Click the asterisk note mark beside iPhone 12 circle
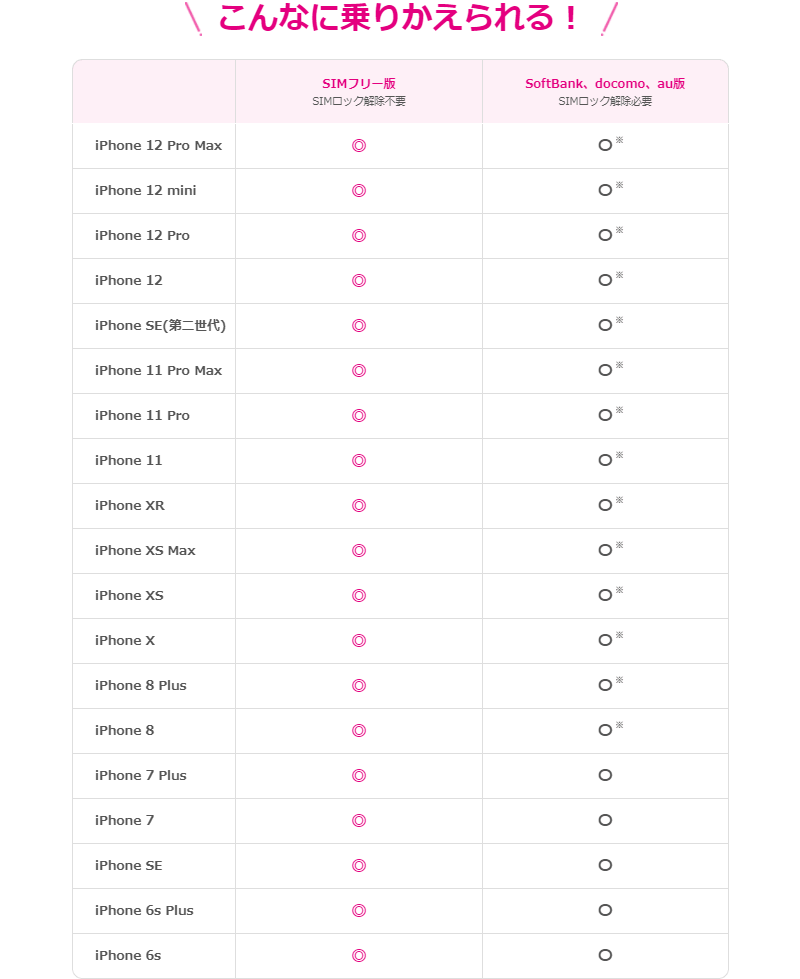The width and height of the screenshot is (800, 979). click(619, 275)
